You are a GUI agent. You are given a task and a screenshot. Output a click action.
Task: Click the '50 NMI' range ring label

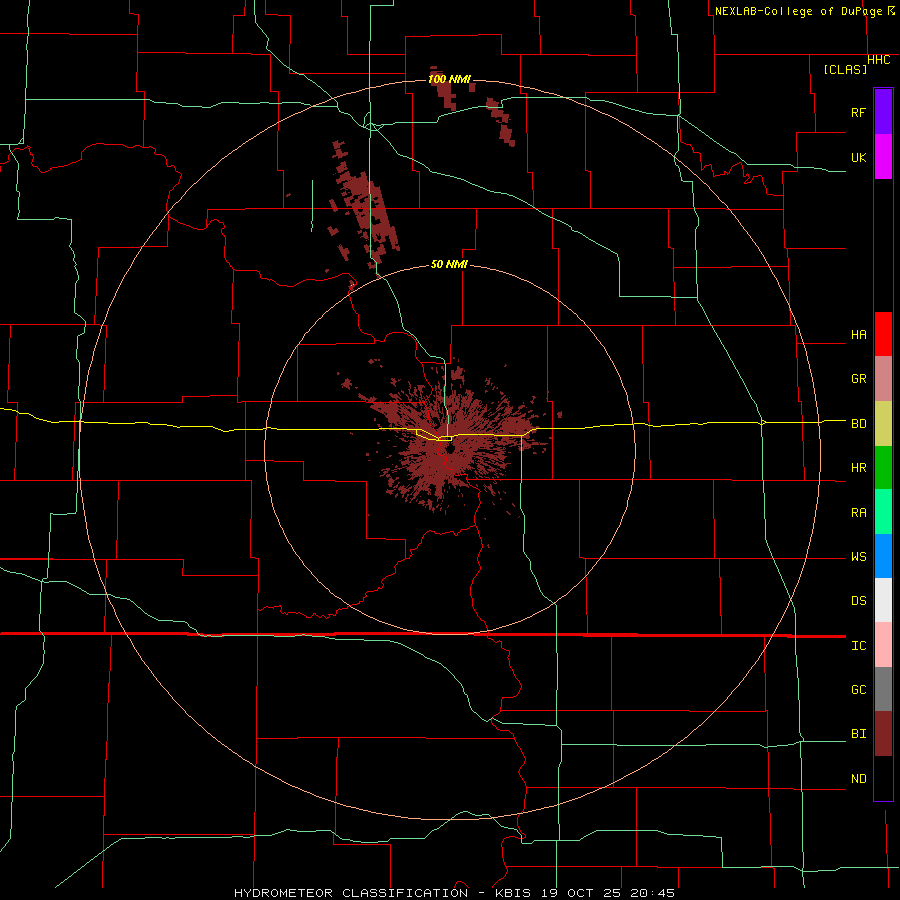tap(449, 264)
